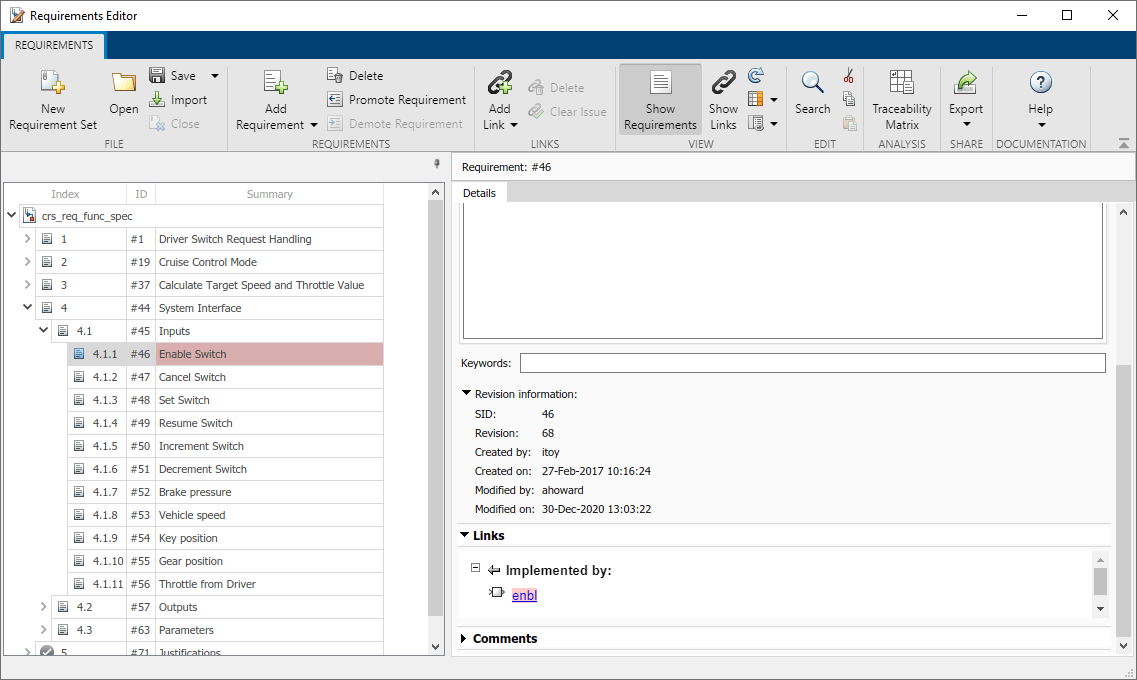The image size is (1137, 680).
Task: Expand the 4.2 Outputs tree node
Action: coord(43,607)
